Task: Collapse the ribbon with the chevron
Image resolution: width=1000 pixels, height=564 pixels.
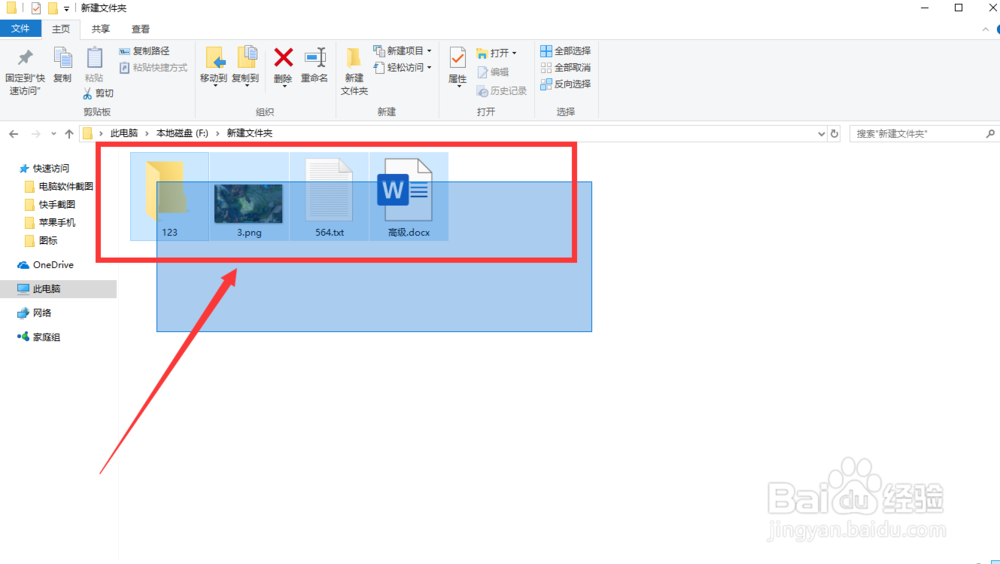Action: click(x=985, y=29)
